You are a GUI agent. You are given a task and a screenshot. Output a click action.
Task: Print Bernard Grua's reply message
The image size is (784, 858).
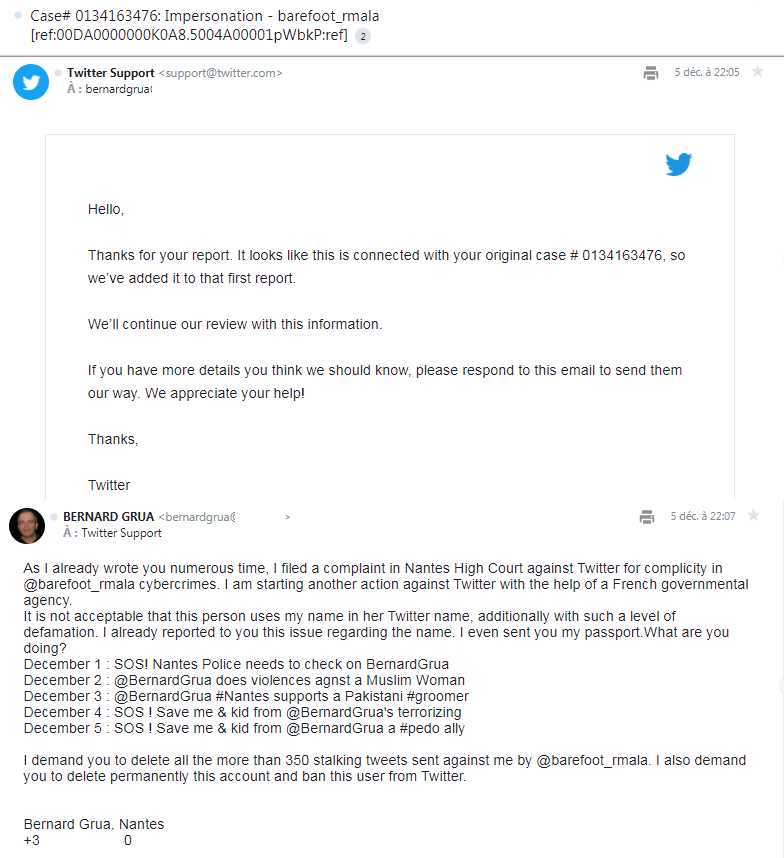click(647, 517)
